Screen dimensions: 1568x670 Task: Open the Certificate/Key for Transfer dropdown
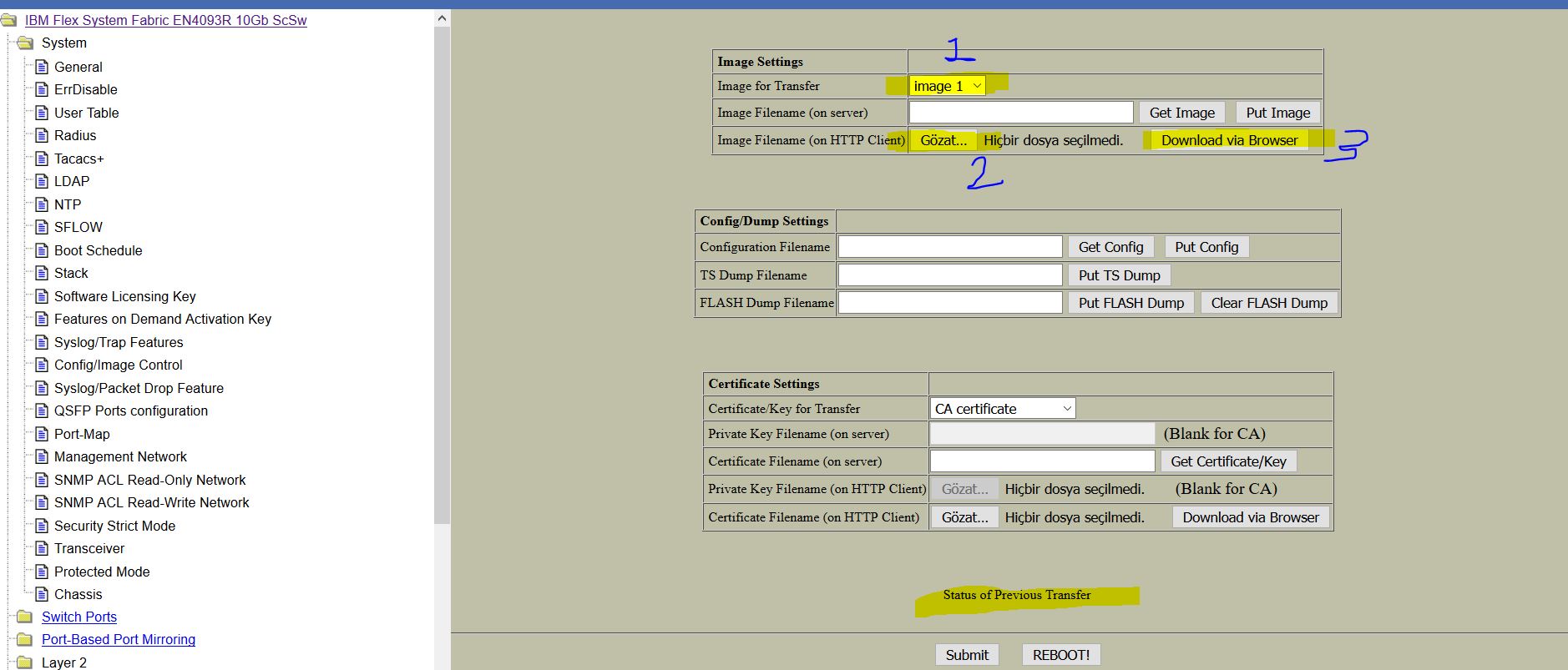pyautogui.click(x=1003, y=409)
